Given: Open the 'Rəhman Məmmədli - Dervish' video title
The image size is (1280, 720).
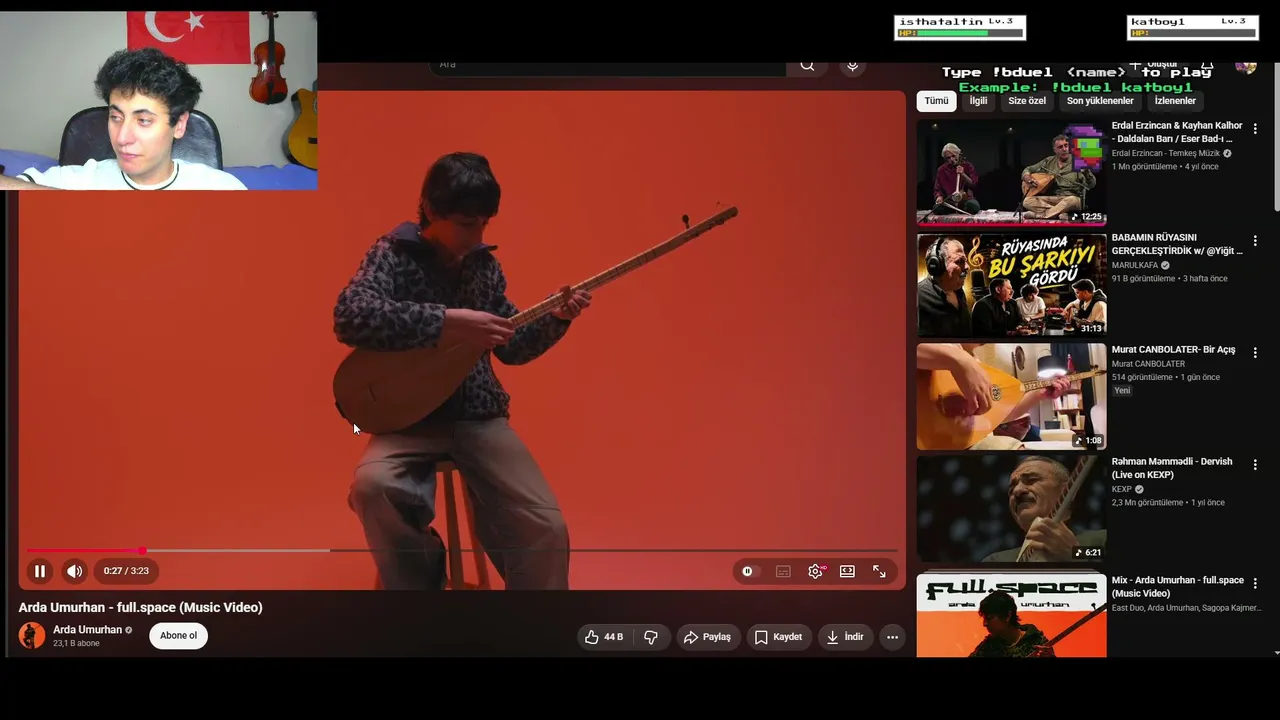Looking at the screenshot, I should pos(1172,468).
